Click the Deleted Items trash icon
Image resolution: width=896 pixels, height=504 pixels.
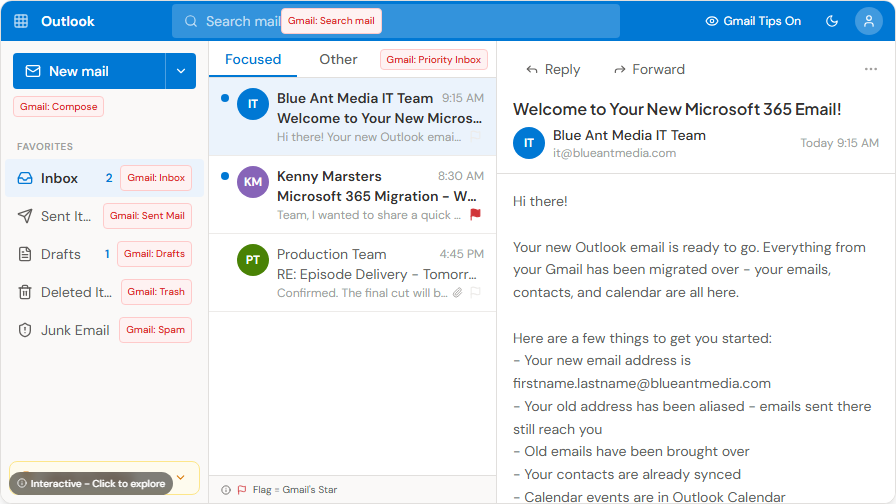pos(25,292)
